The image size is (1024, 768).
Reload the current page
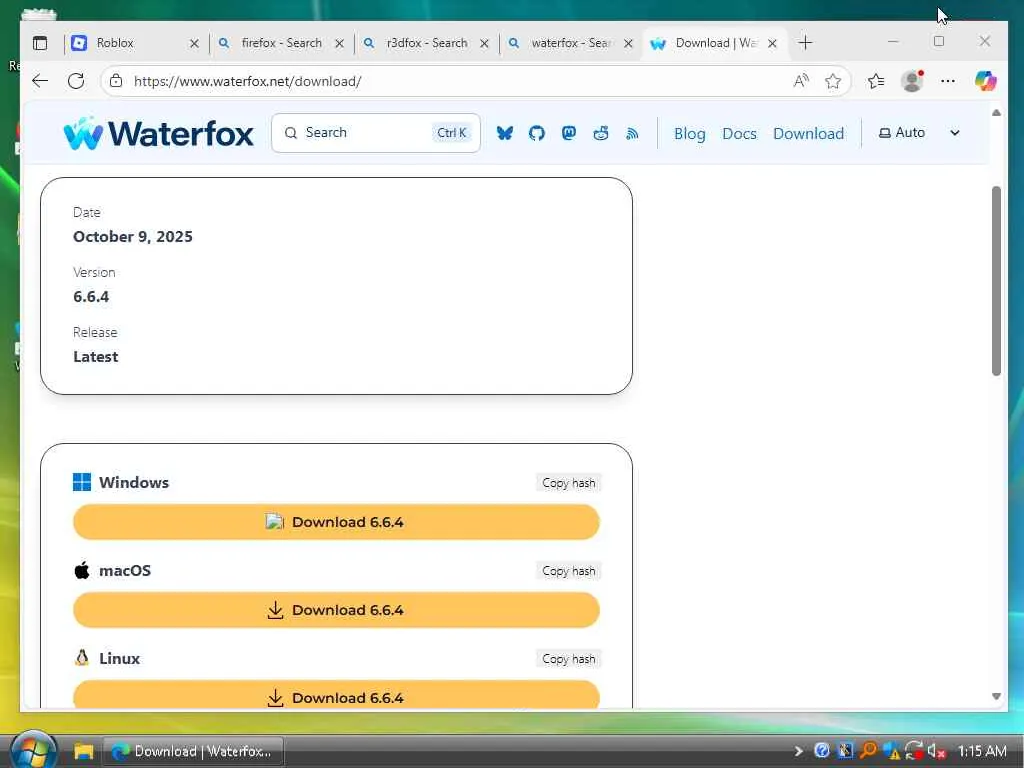tap(76, 81)
